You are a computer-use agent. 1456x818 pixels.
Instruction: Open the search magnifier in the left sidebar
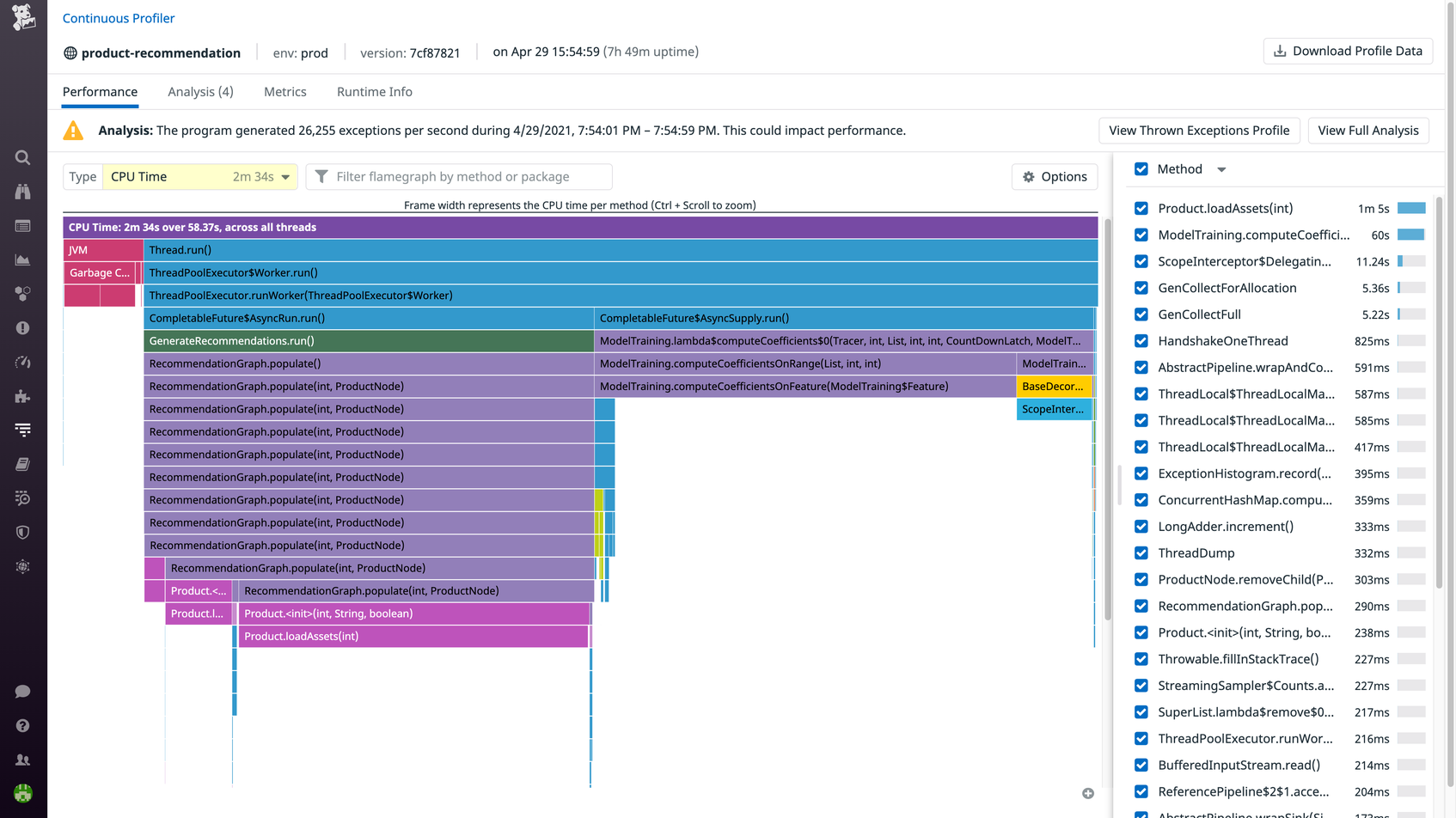[x=22, y=157]
